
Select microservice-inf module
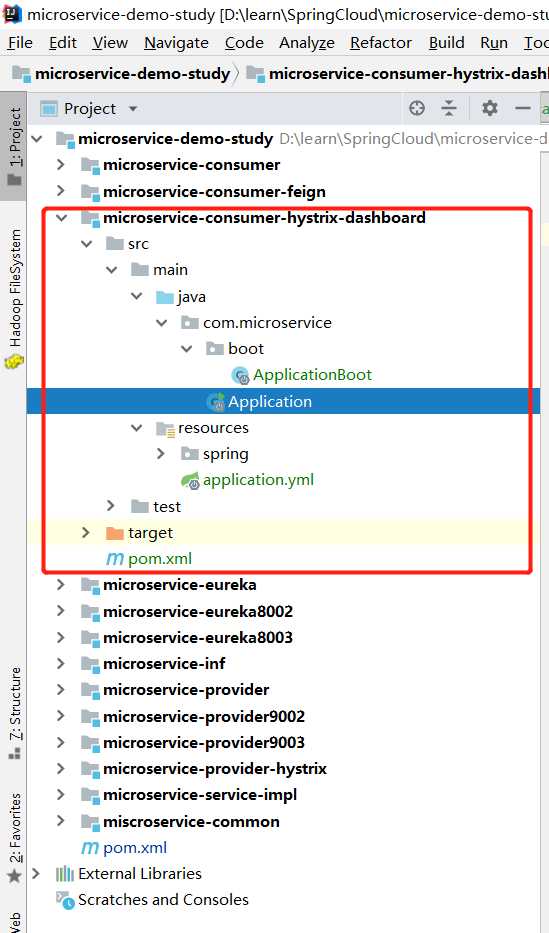(x=164, y=663)
